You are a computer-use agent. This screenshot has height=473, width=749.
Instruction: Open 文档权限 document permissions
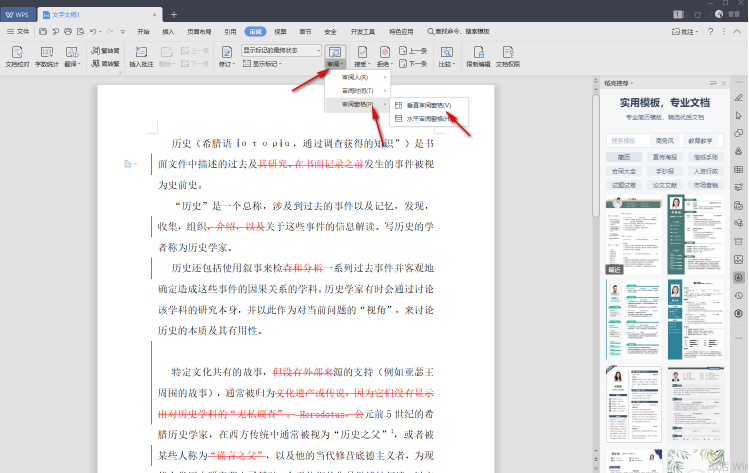(x=507, y=53)
